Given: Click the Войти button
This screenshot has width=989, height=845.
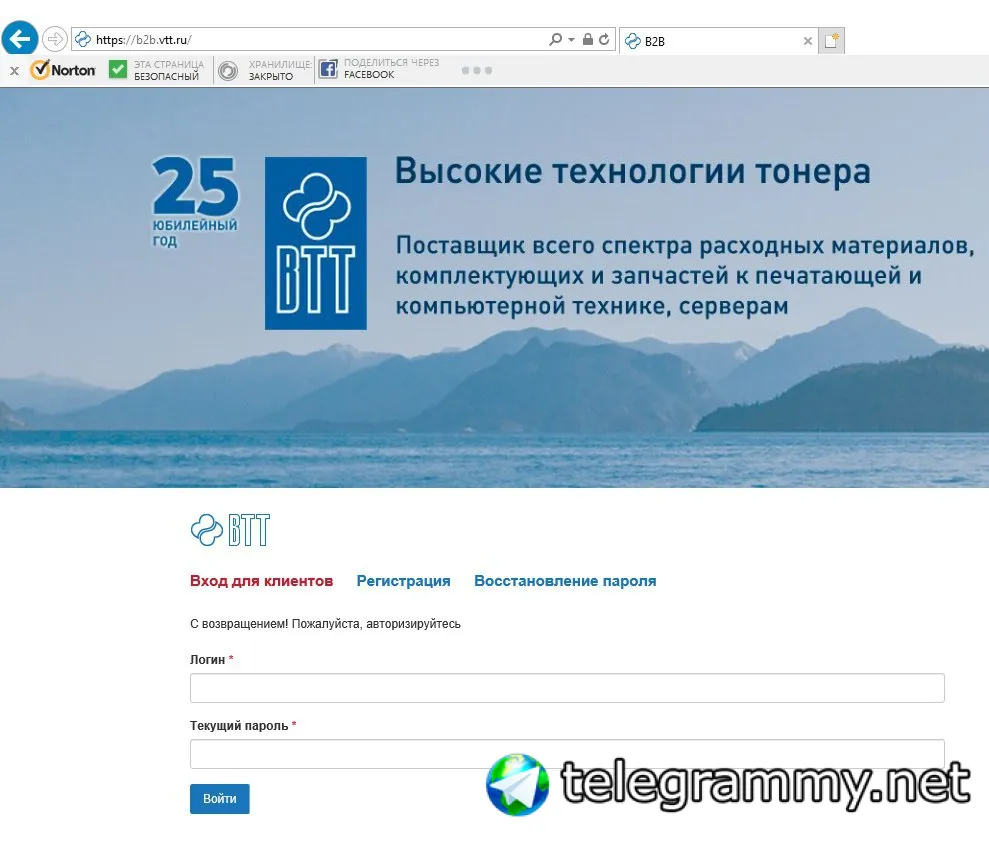Looking at the screenshot, I should (x=219, y=799).
